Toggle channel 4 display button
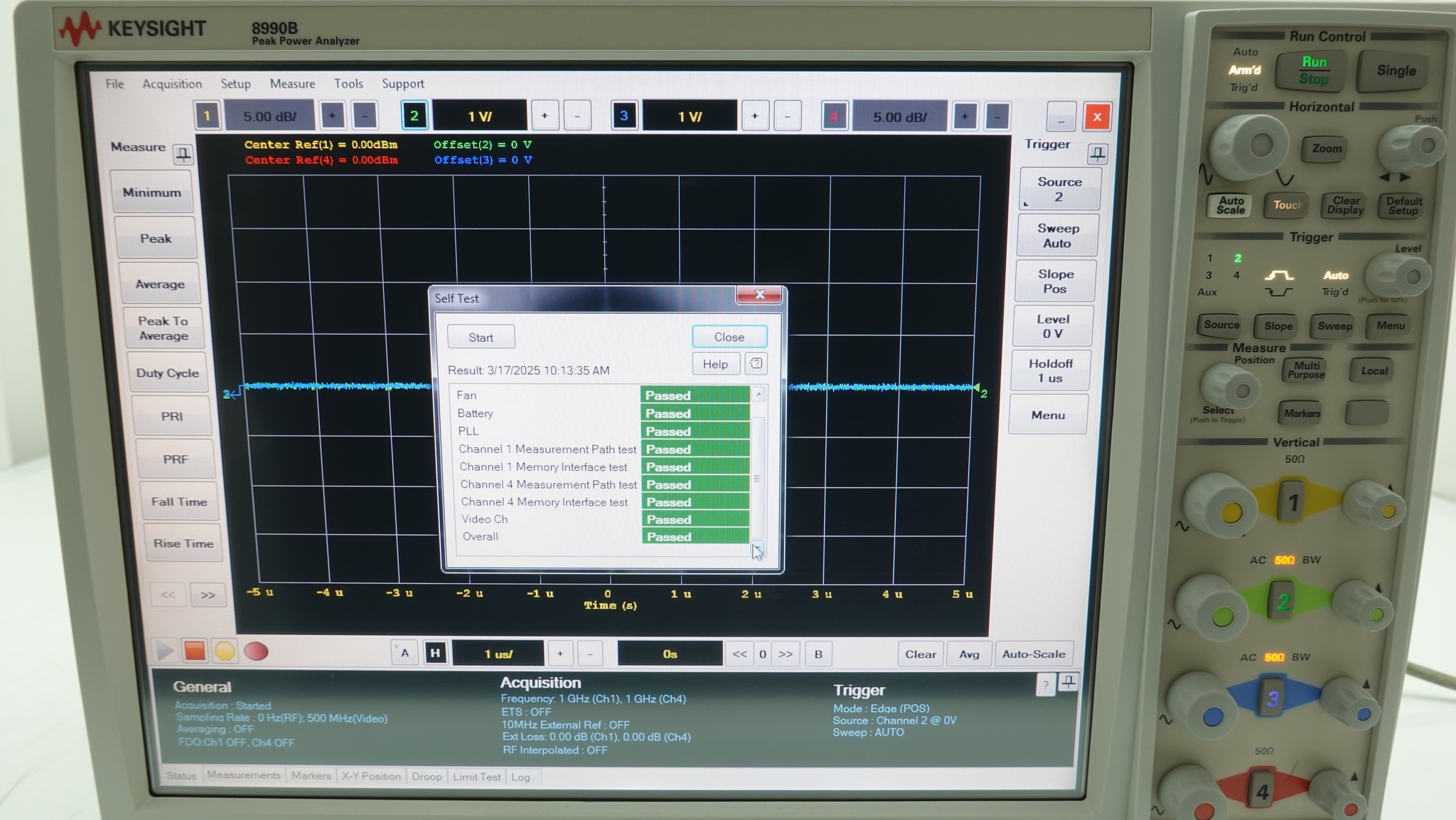Image resolution: width=1456 pixels, height=820 pixels. click(x=834, y=116)
